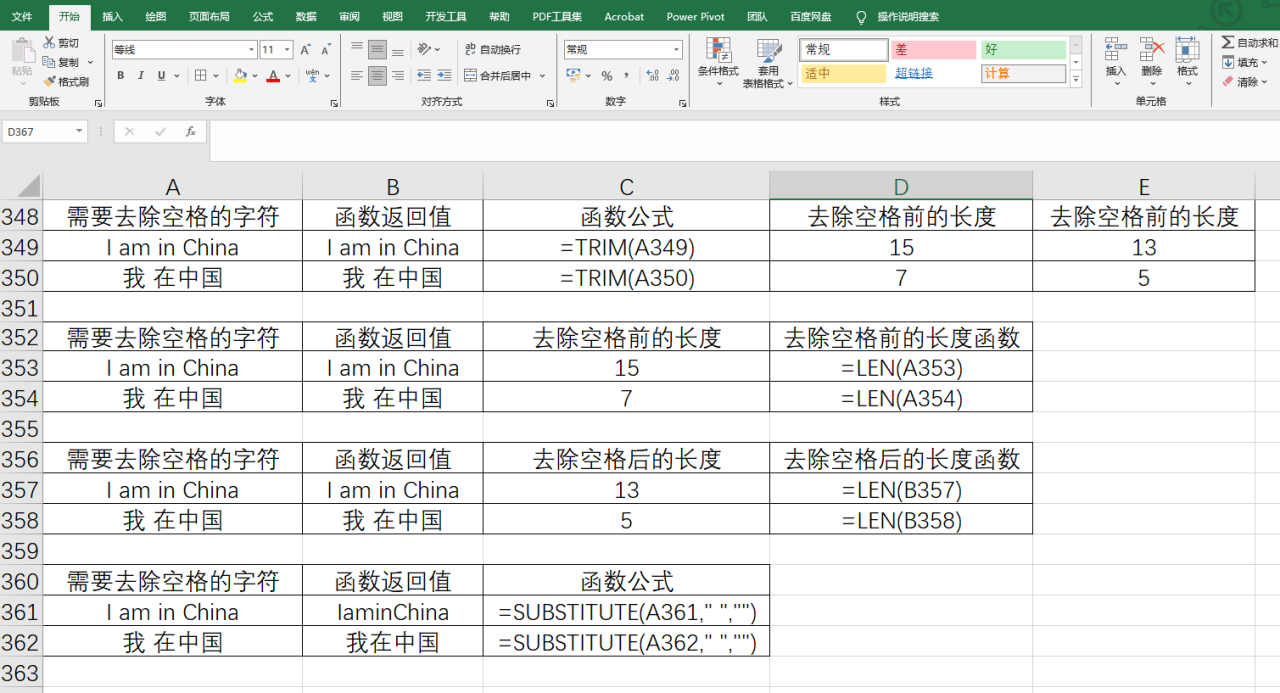Open the font name dropdown (等线)

[251, 49]
